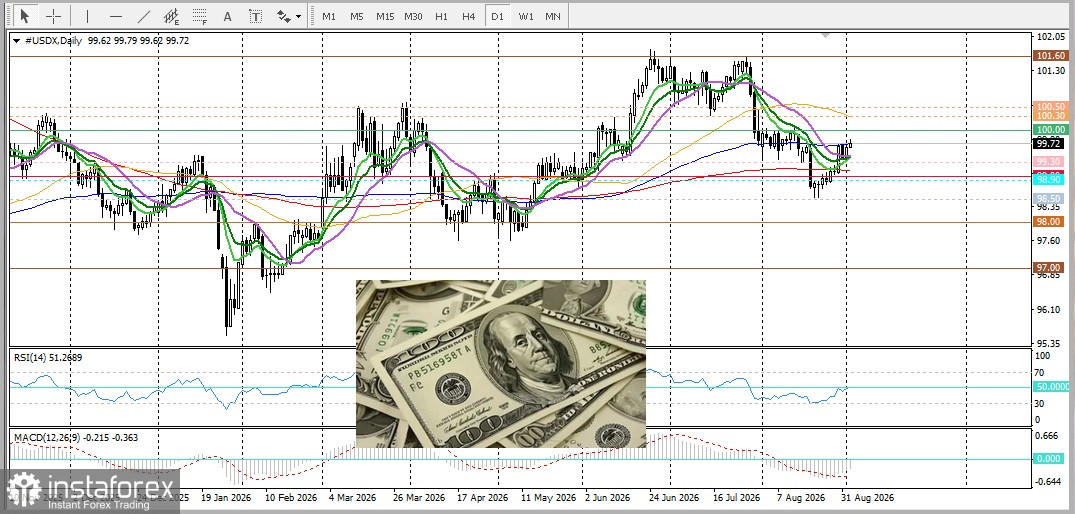Switch chart to M15 timeframe
The height and width of the screenshot is (514, 1075).
[385, 16]
